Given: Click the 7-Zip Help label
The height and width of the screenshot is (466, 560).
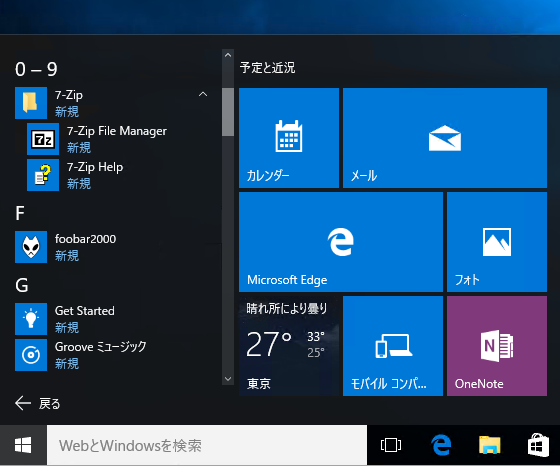Looking at the screenshot, I should [x=95, y=167].
